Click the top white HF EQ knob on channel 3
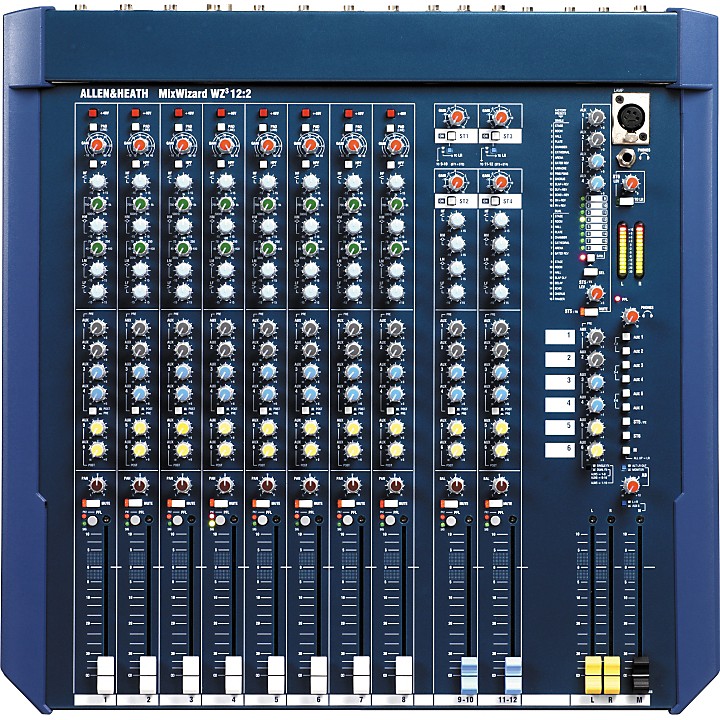This screenshot has width=720, height=720. 183,181
